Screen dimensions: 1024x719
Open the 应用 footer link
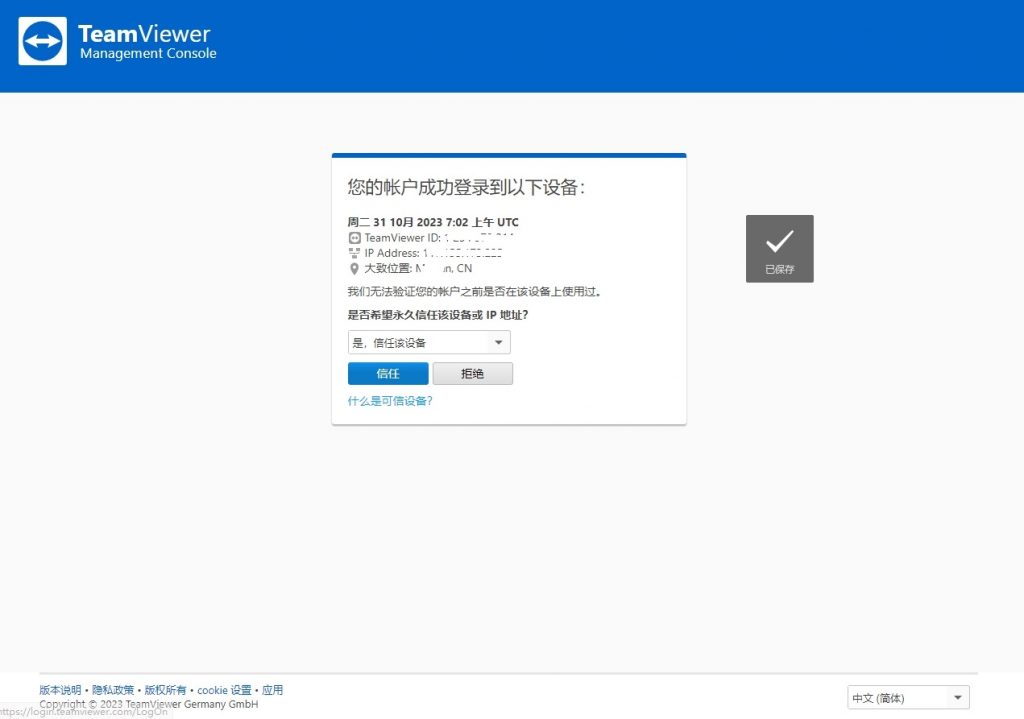272,690
